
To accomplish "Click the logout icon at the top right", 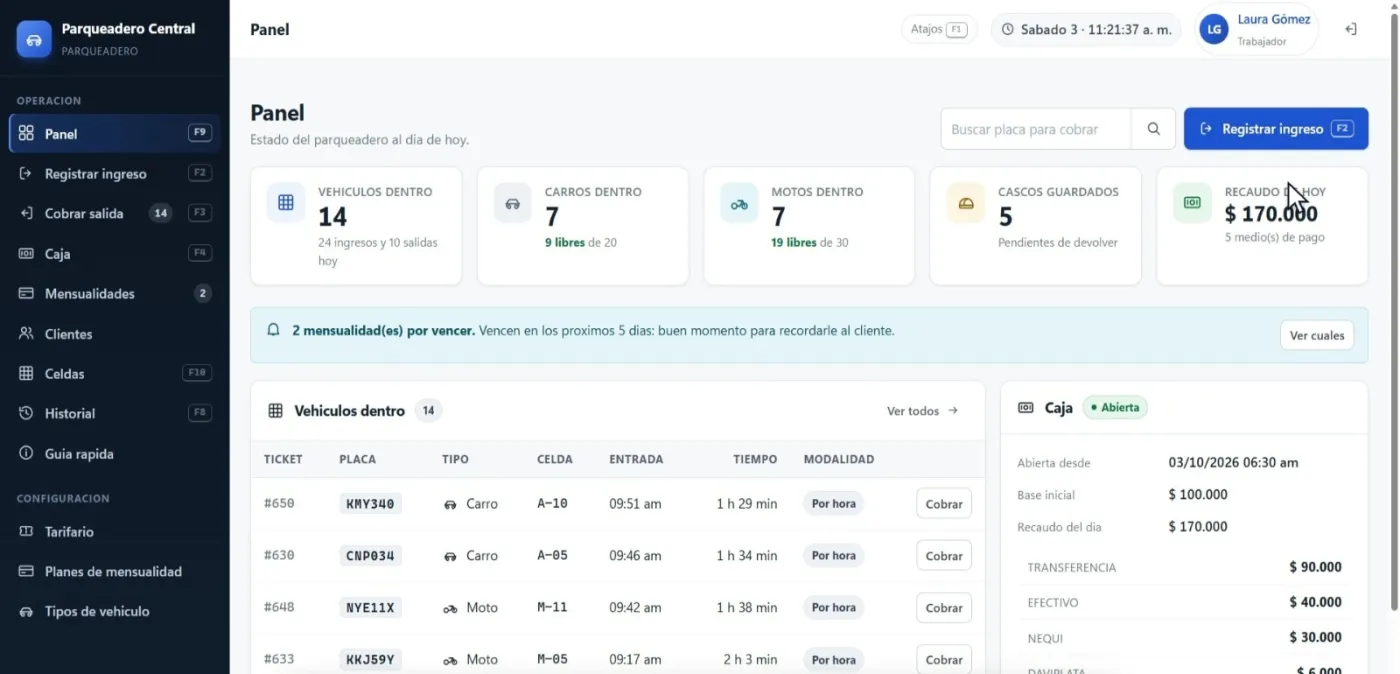I will coord(1351,29).
